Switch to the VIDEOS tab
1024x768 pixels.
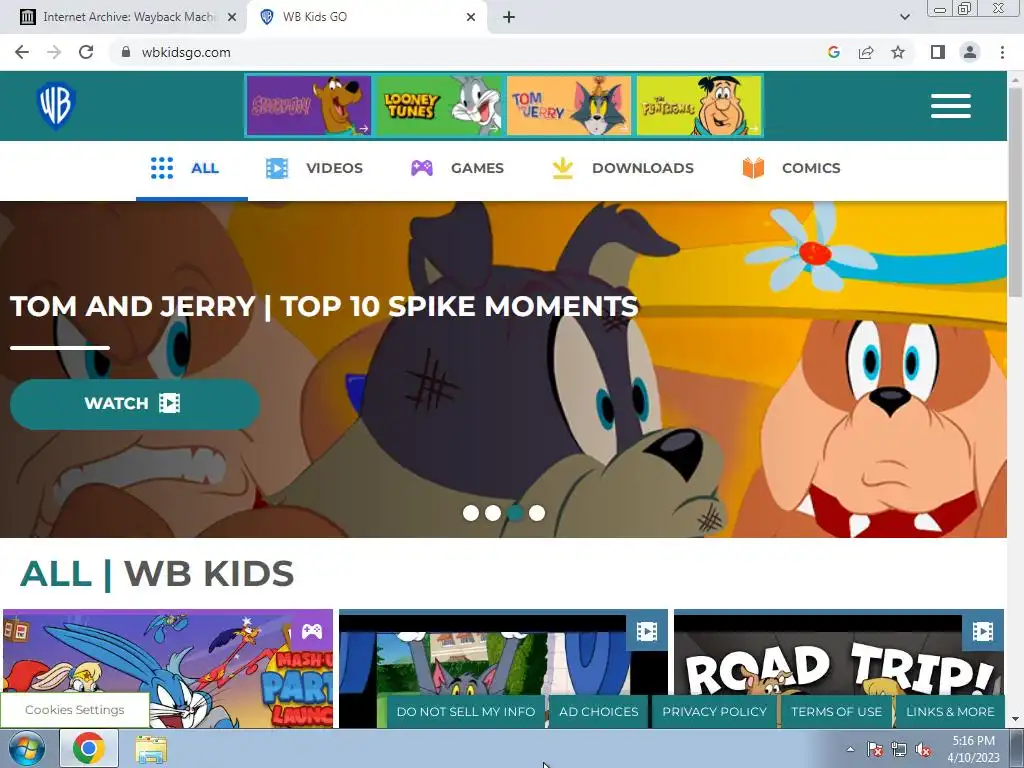(x=314, y=168)
